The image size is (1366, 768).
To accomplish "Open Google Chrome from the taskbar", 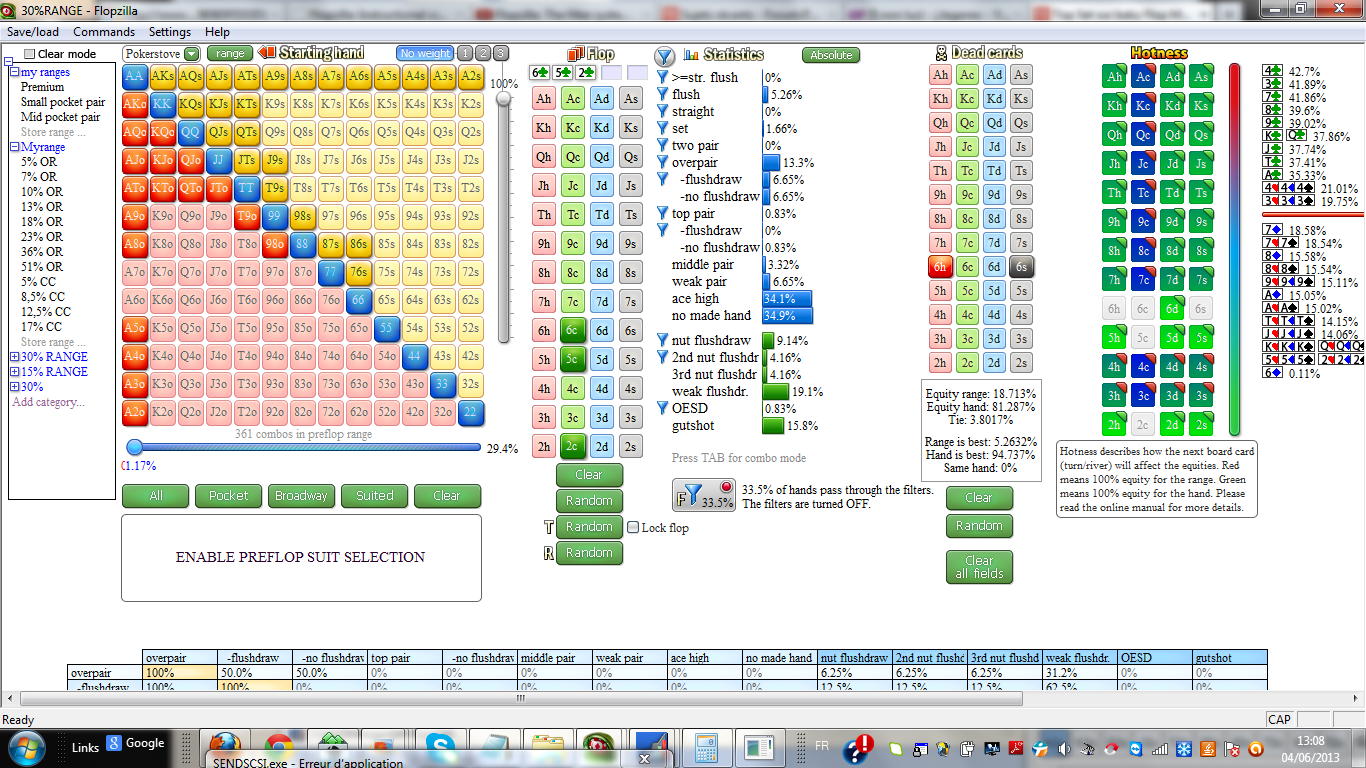I will pos(279,748).
